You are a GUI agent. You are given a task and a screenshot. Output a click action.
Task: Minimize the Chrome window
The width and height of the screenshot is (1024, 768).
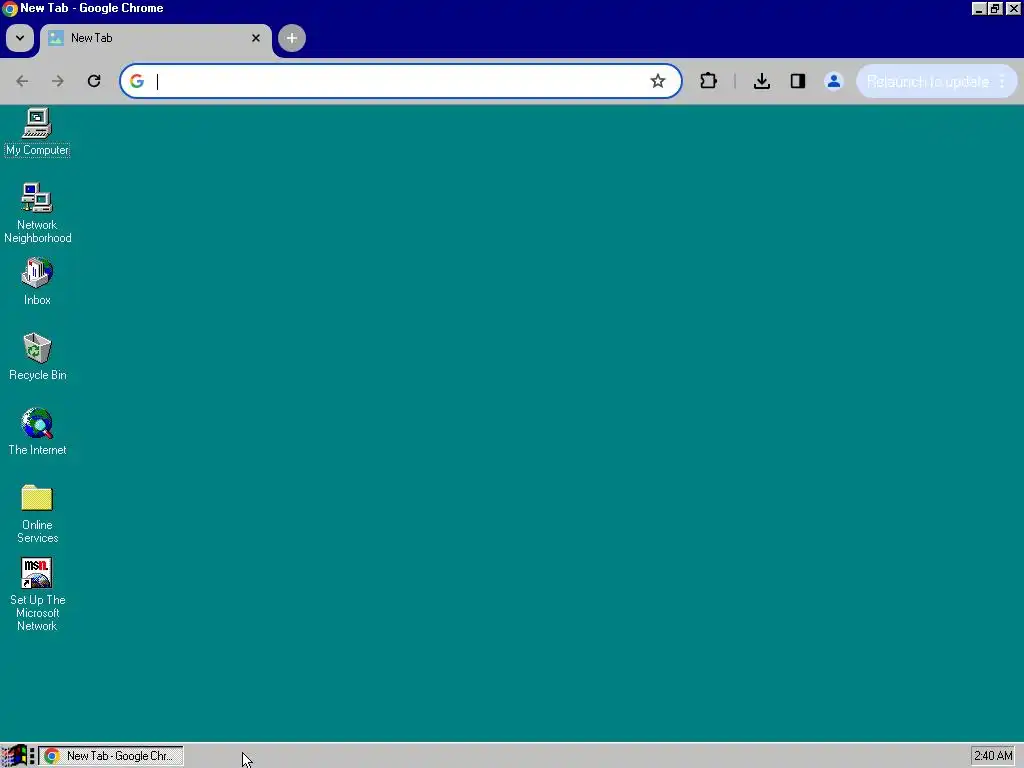(x=979, y=8)
